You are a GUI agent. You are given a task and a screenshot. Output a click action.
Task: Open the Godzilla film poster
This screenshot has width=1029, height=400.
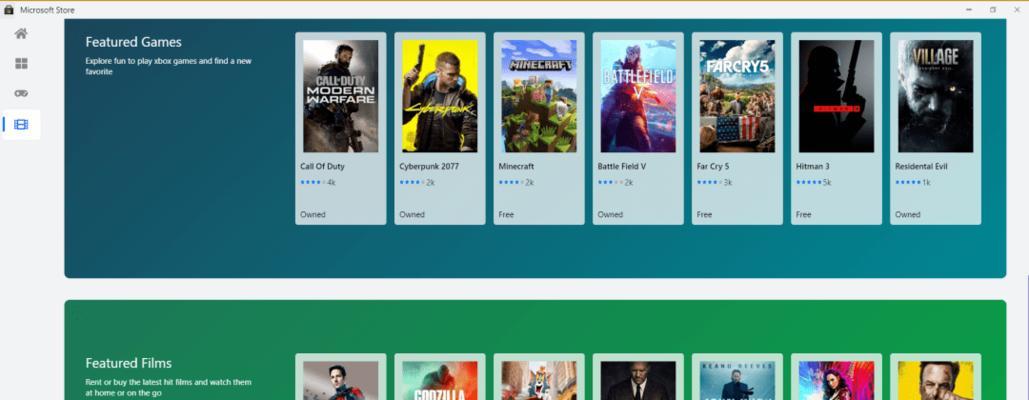click(440, 380)
